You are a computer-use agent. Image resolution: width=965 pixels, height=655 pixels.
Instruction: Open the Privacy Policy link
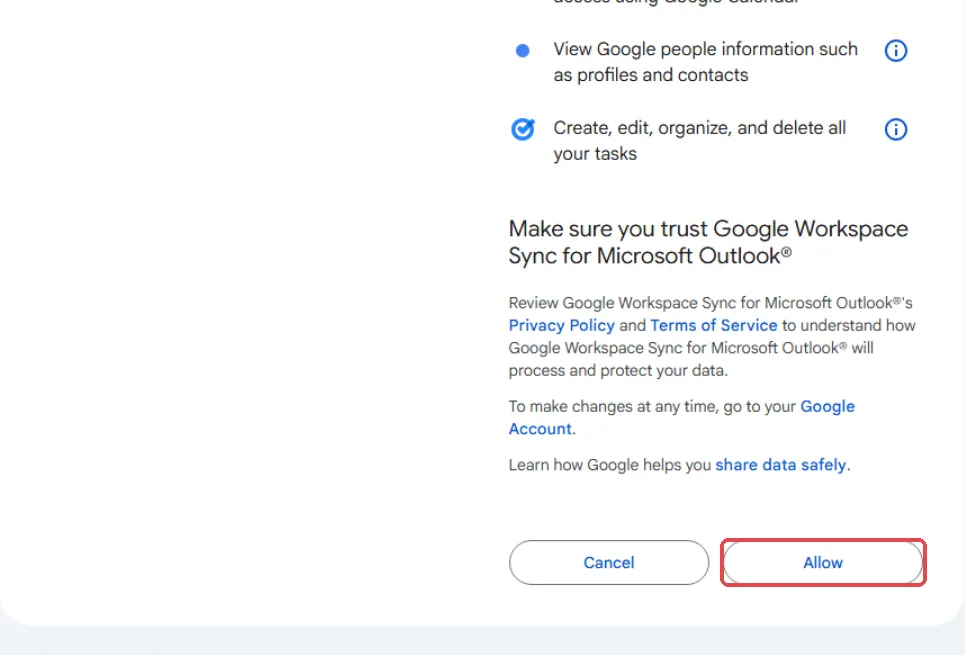click(561, 325)
